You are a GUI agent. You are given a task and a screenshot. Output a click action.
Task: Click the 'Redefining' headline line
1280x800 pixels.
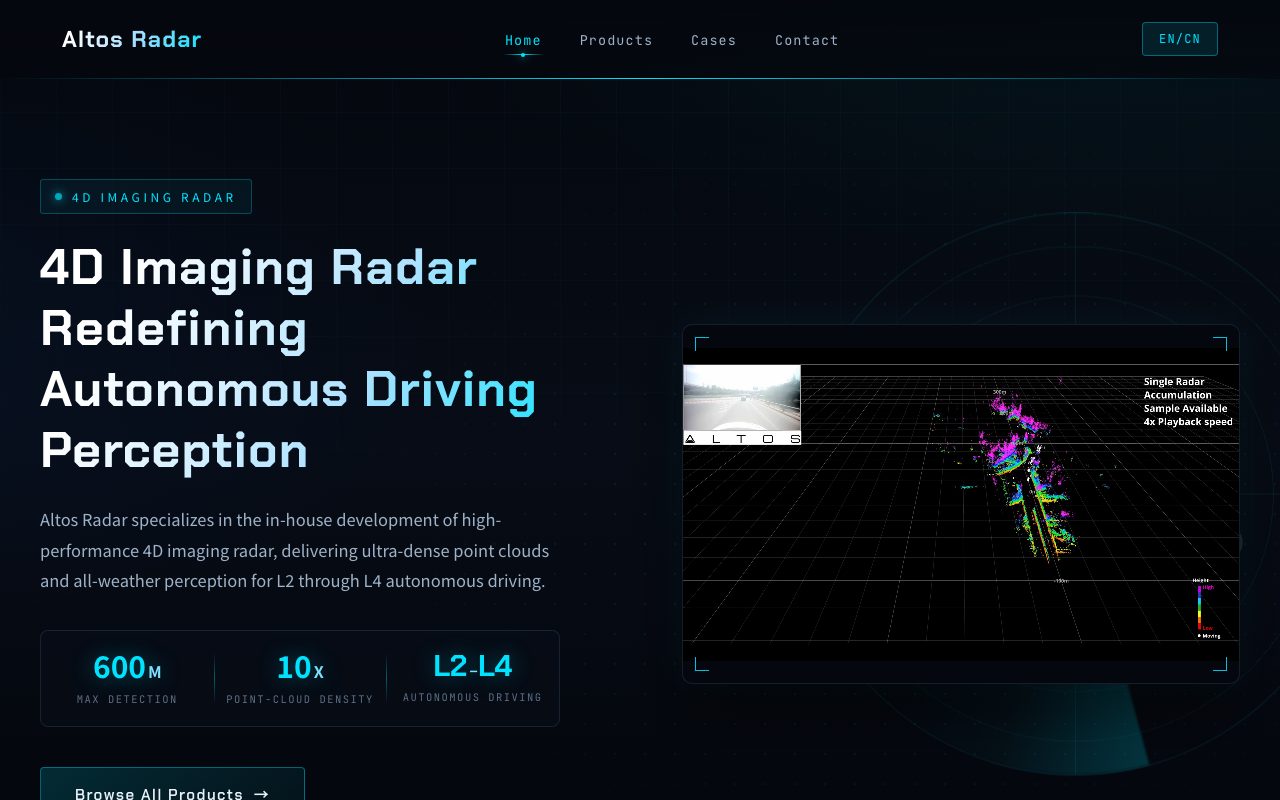coord(174,328)
